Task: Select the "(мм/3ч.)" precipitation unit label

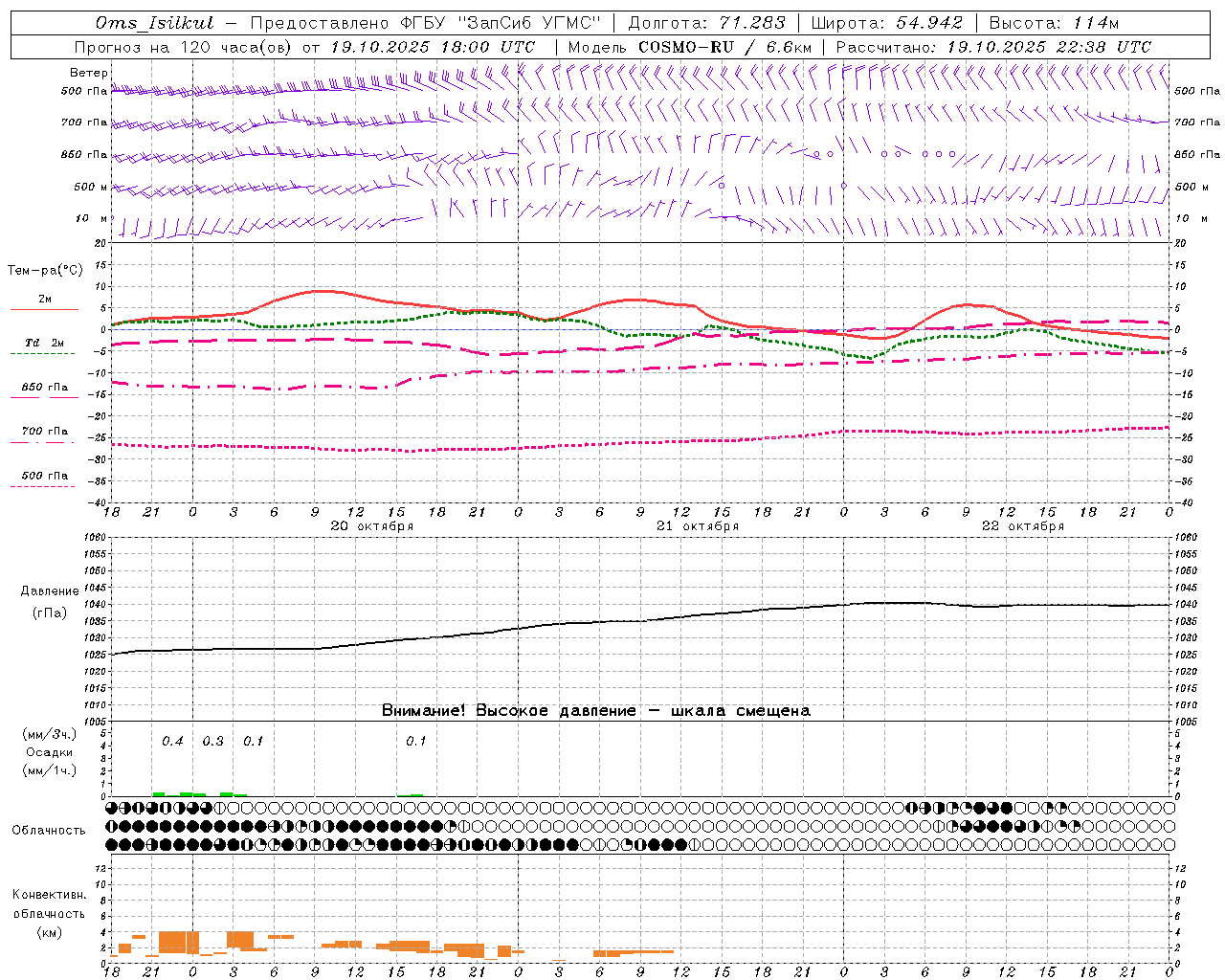Action: (x=50, y=735)
